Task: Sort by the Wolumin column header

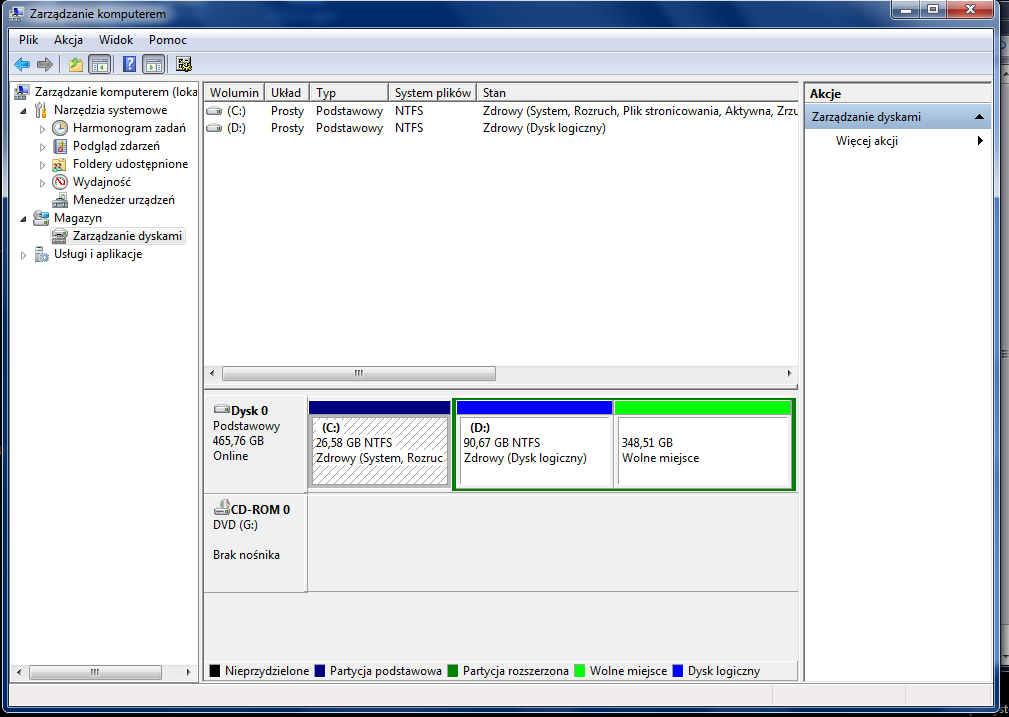Action: [x=234, y=93]
